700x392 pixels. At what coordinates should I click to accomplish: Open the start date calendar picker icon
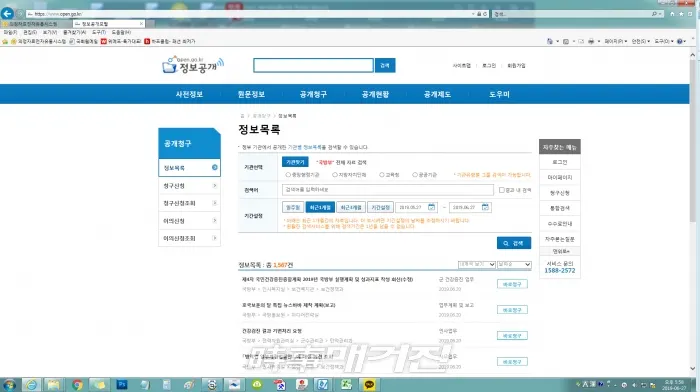(x=431, y=207)
